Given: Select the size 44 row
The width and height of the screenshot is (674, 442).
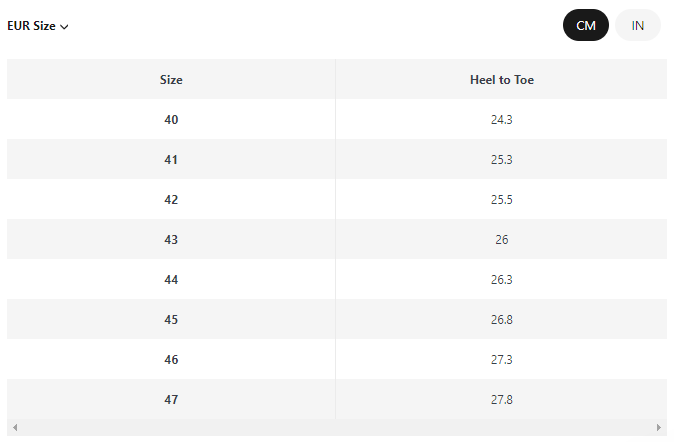Looking at the screenshot, I should [337, 279].
